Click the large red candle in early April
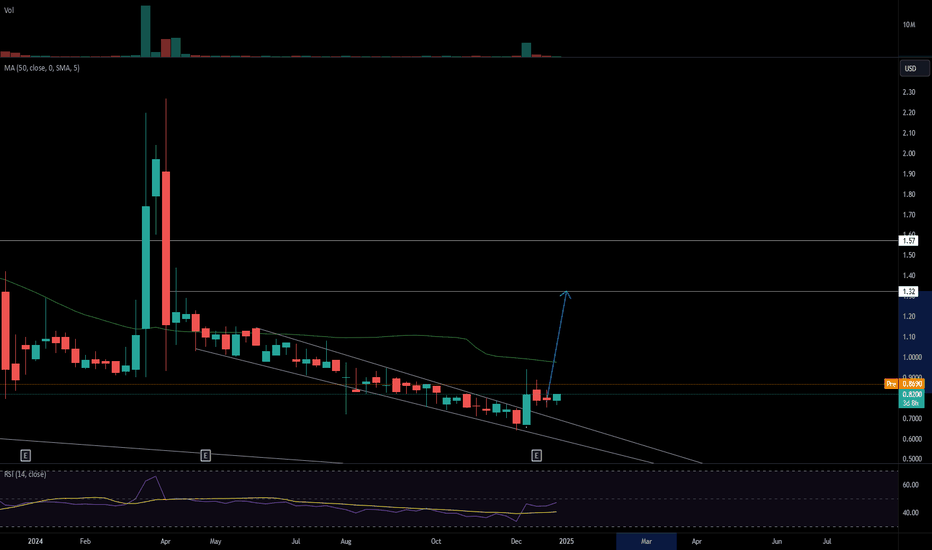Screen dimensions: 932x550 click(x=166, y=248)
